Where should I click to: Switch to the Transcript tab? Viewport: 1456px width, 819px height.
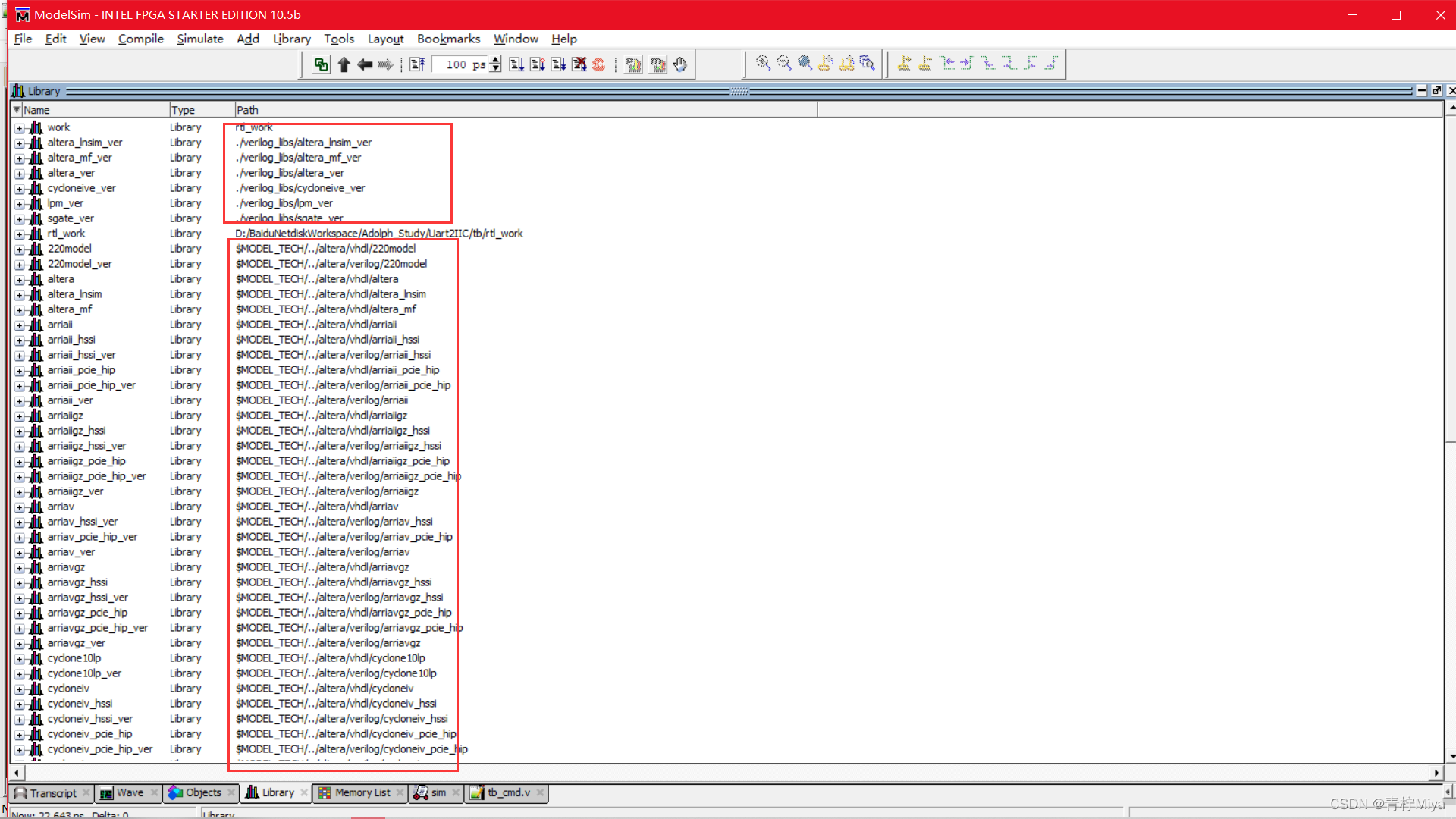(52, 792)
